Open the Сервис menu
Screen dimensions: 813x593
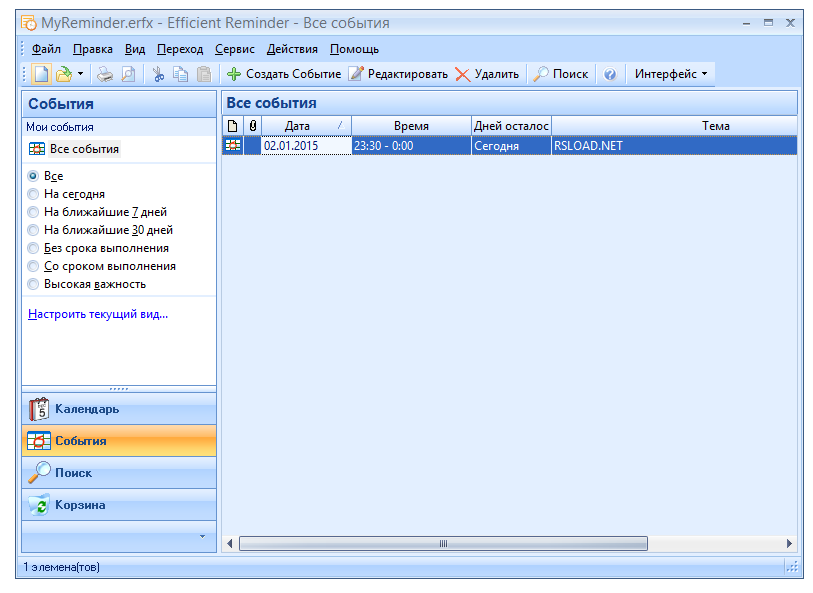point(235,49)
